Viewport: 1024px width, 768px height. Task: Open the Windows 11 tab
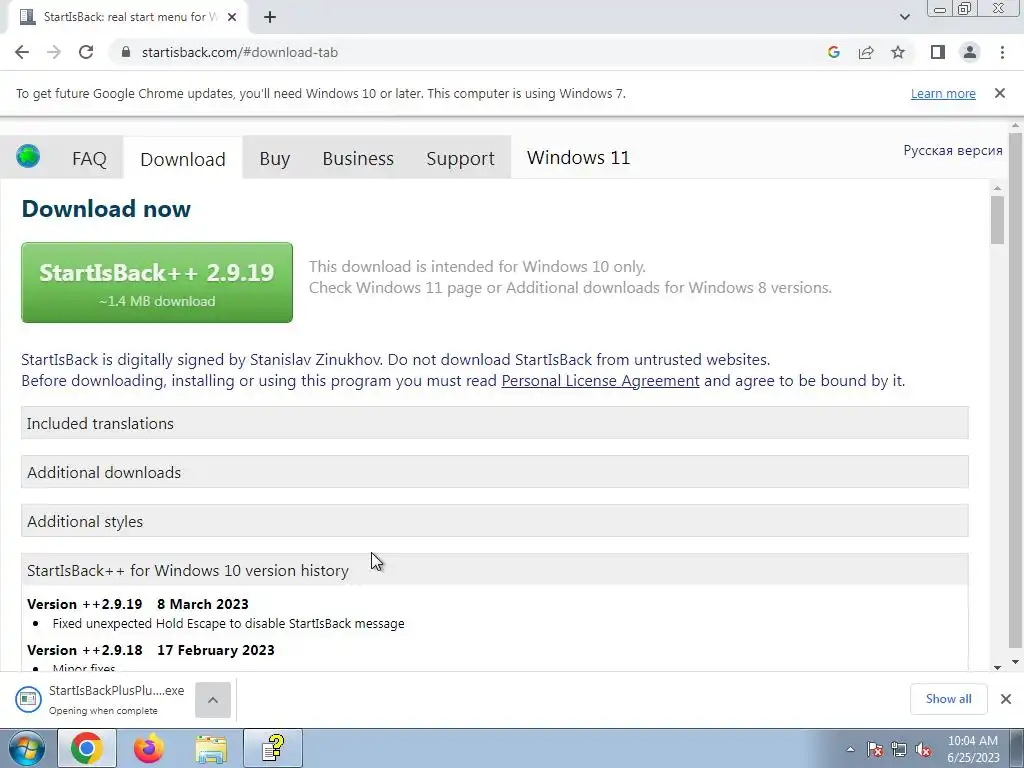point(579,157)
